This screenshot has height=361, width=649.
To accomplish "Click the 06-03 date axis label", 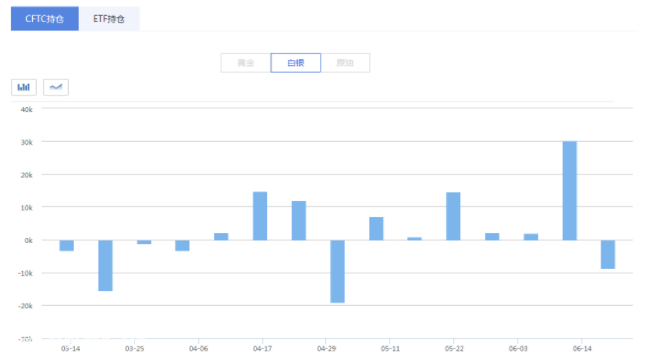I will pos(518,349).
